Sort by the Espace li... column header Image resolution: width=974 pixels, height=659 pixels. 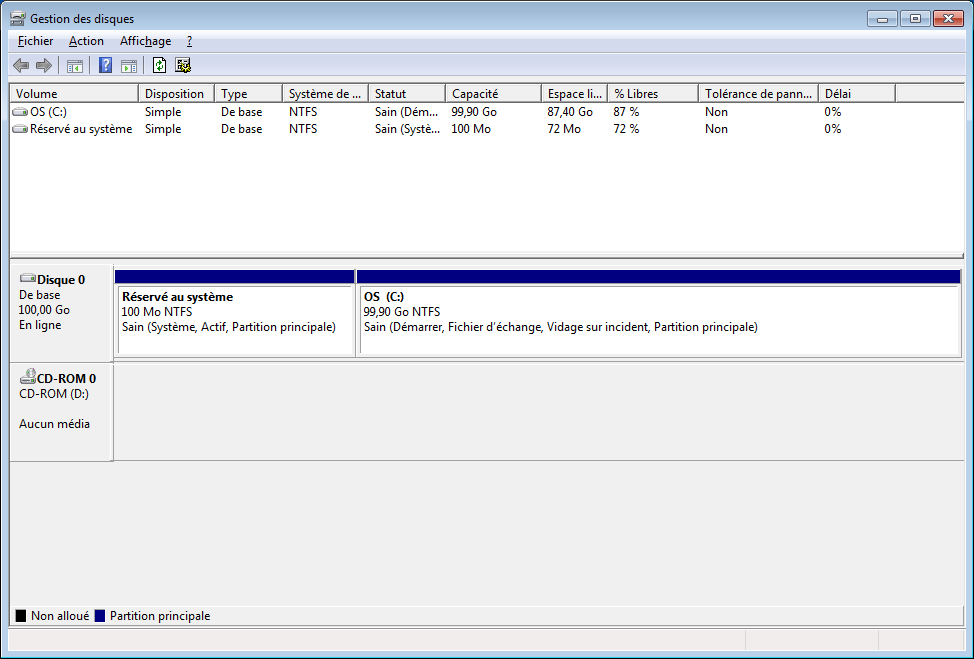[575, 94]
